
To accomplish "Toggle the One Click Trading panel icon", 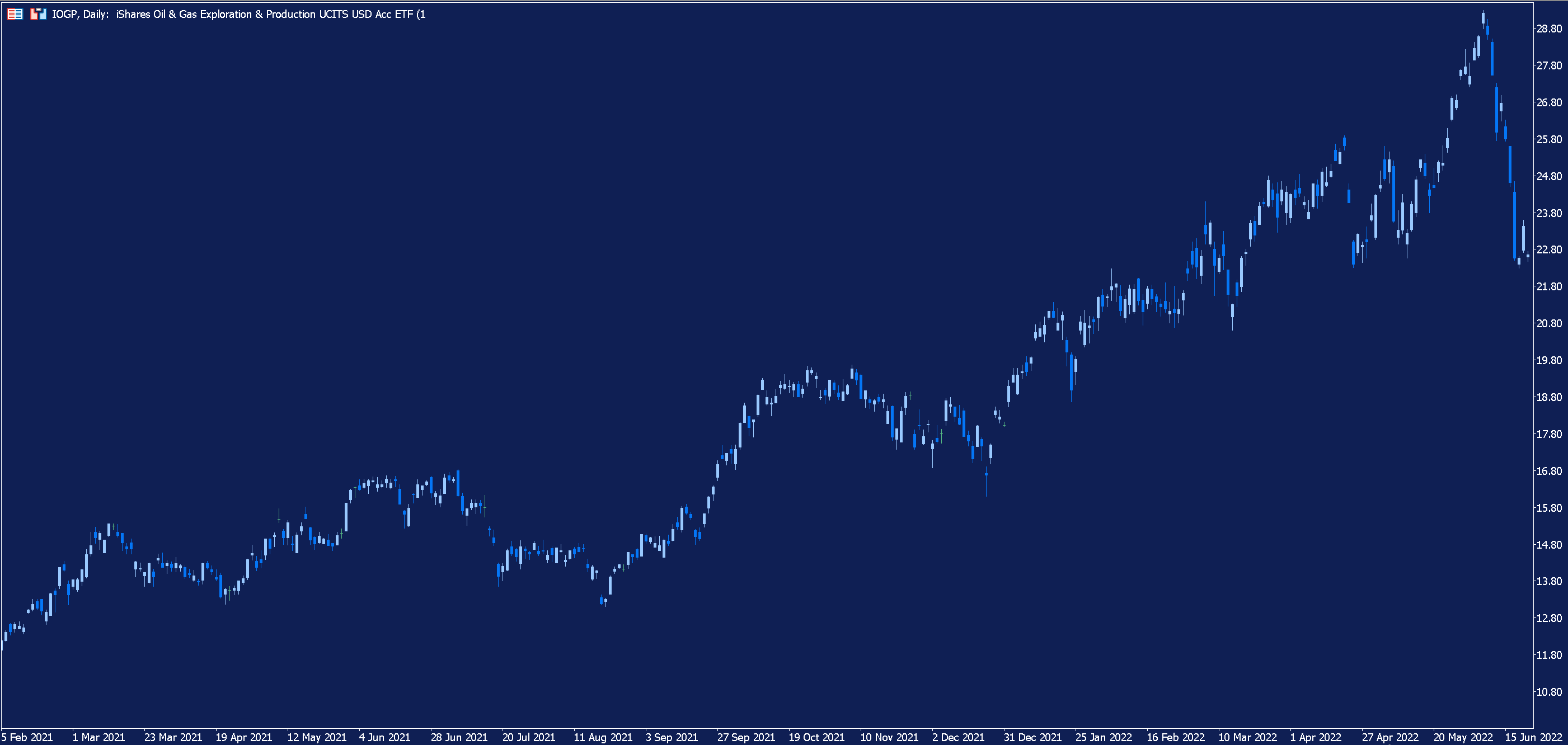I will (15, 14).
